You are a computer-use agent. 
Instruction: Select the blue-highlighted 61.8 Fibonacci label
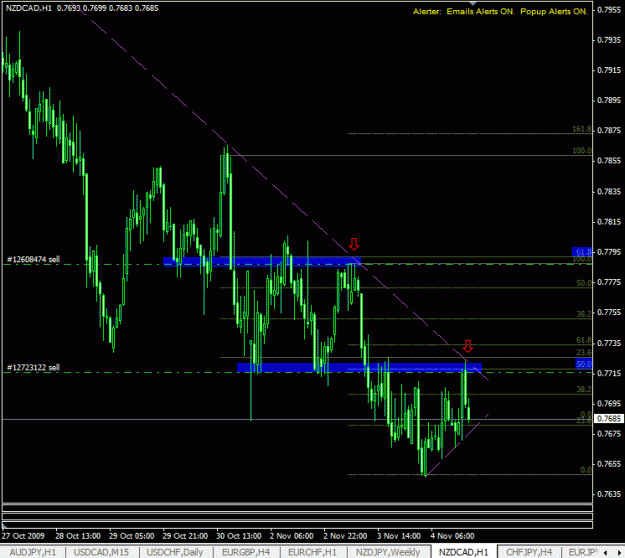(582, 252)
